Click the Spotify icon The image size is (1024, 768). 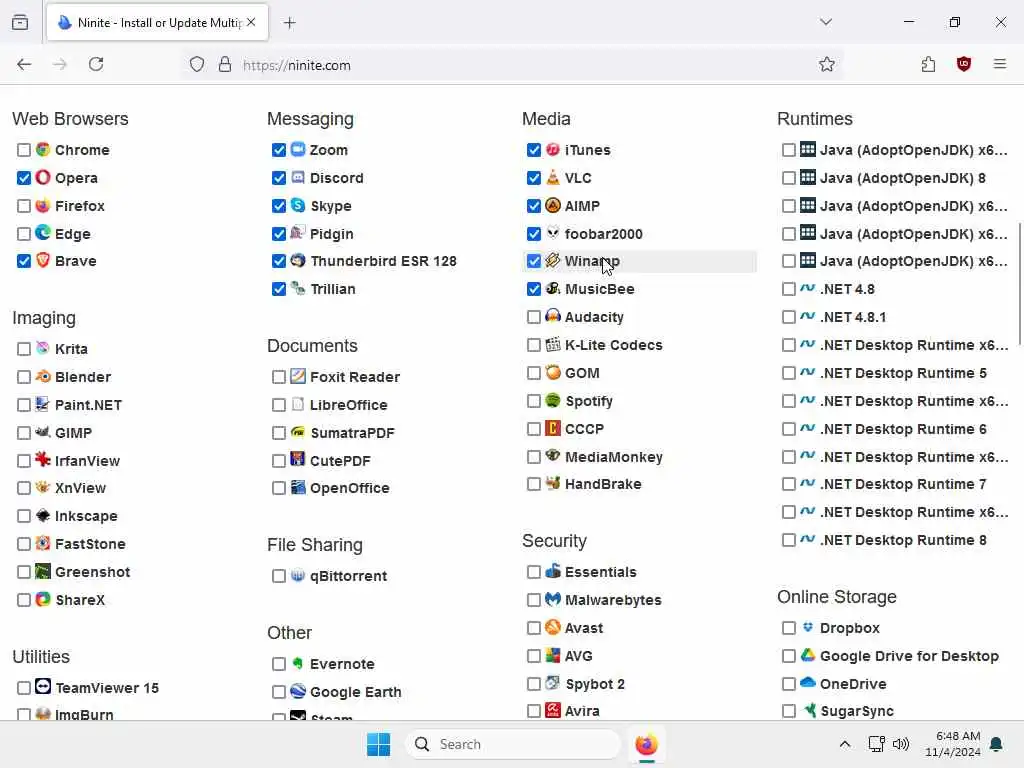(x=553, y=400)
